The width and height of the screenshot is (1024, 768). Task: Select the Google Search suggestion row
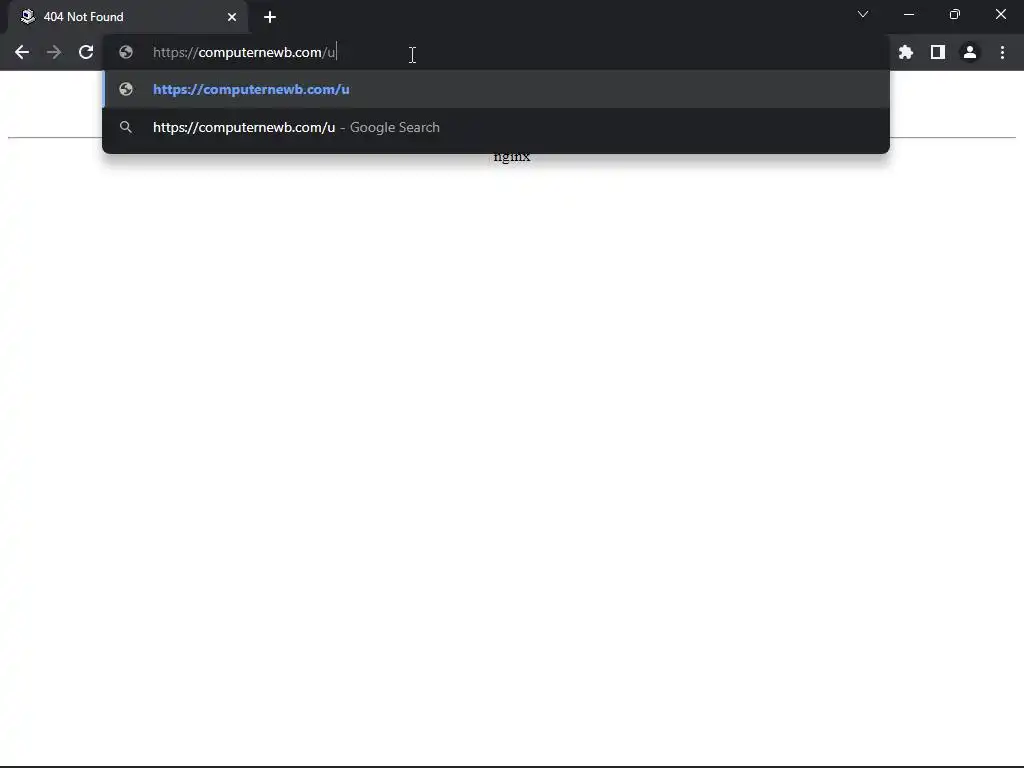496,127
